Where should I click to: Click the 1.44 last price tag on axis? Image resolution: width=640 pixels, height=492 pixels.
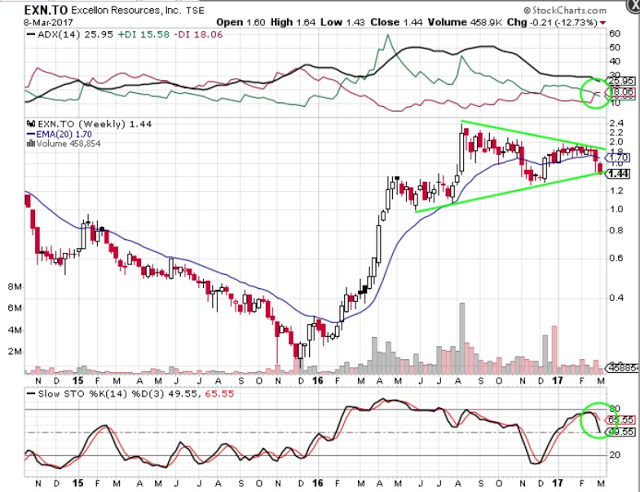pyautogui.click(x=618, y=174)
